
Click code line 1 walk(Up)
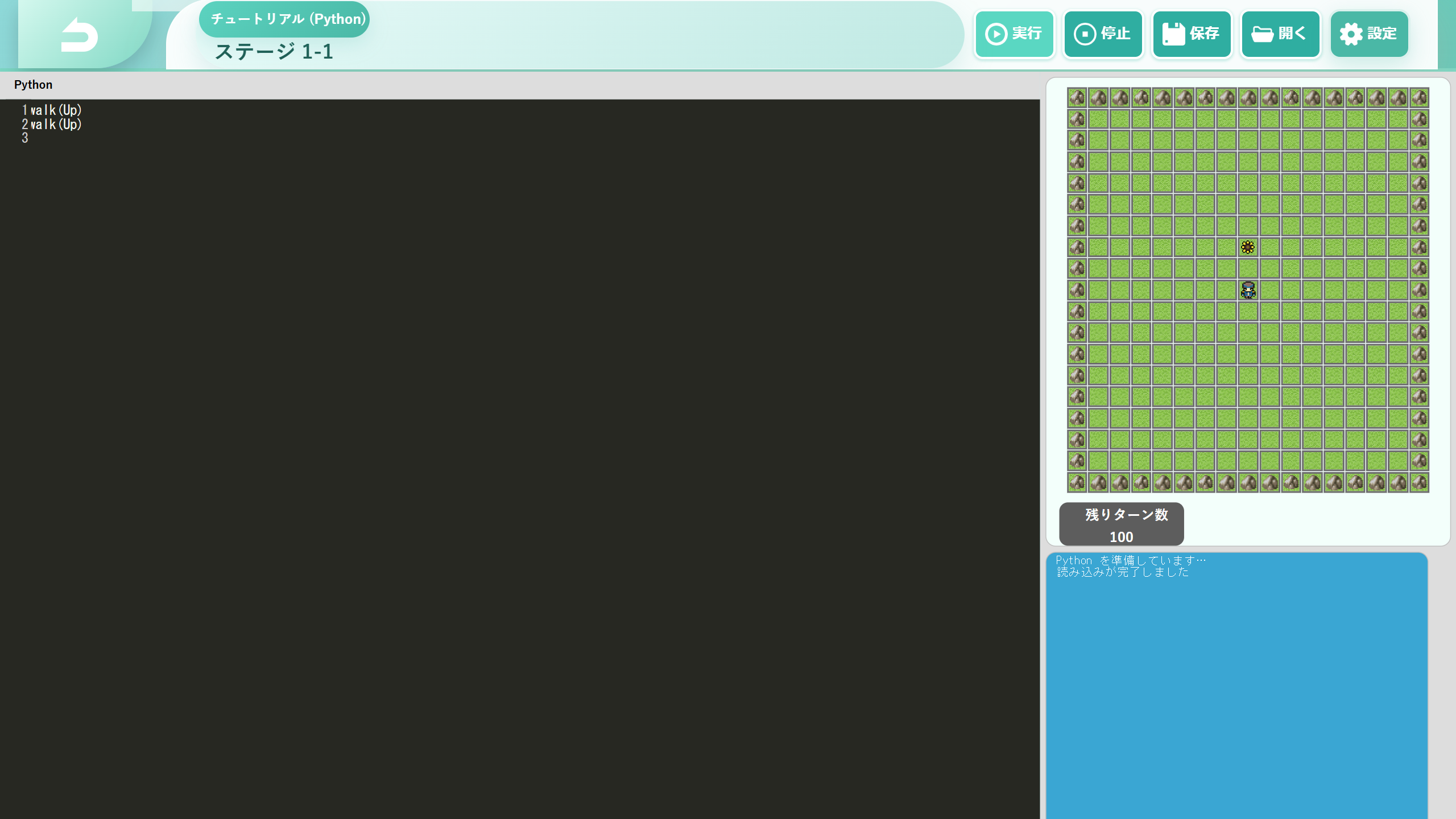coord(56,110)
